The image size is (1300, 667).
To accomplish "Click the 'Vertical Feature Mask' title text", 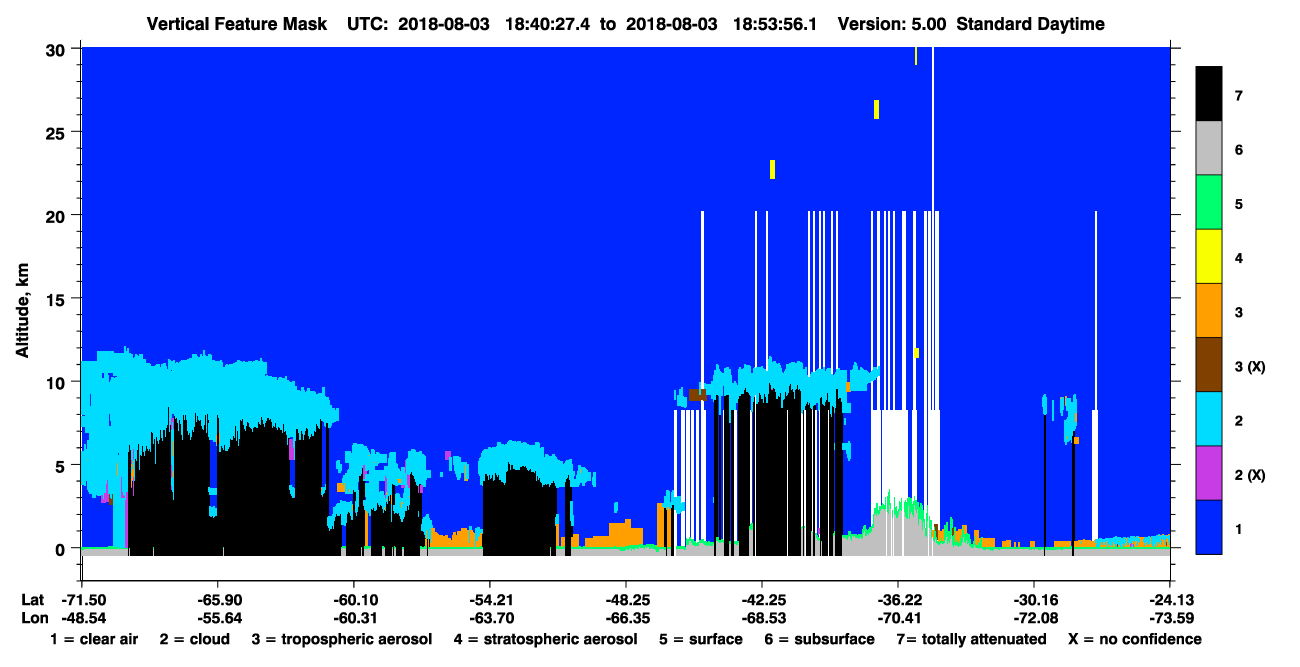I will coord(236,24).
